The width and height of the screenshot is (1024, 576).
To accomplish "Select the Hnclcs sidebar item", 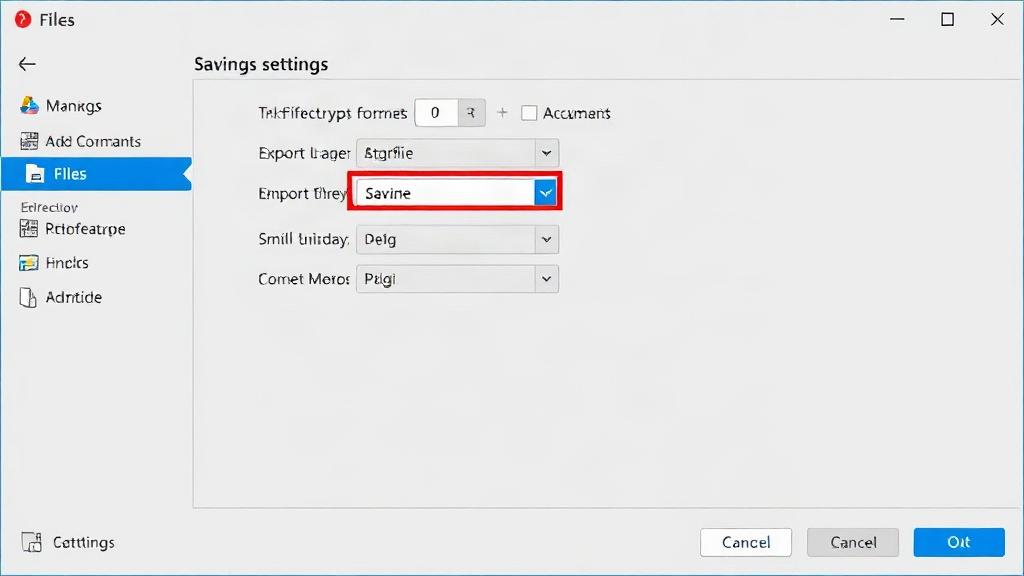I will [x=54, y=263].
